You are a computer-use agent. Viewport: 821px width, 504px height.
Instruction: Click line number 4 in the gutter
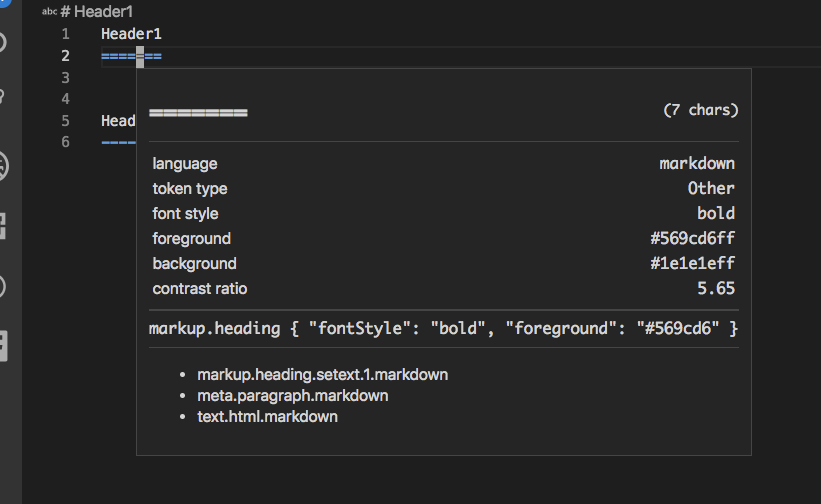[x=65, y=99]
